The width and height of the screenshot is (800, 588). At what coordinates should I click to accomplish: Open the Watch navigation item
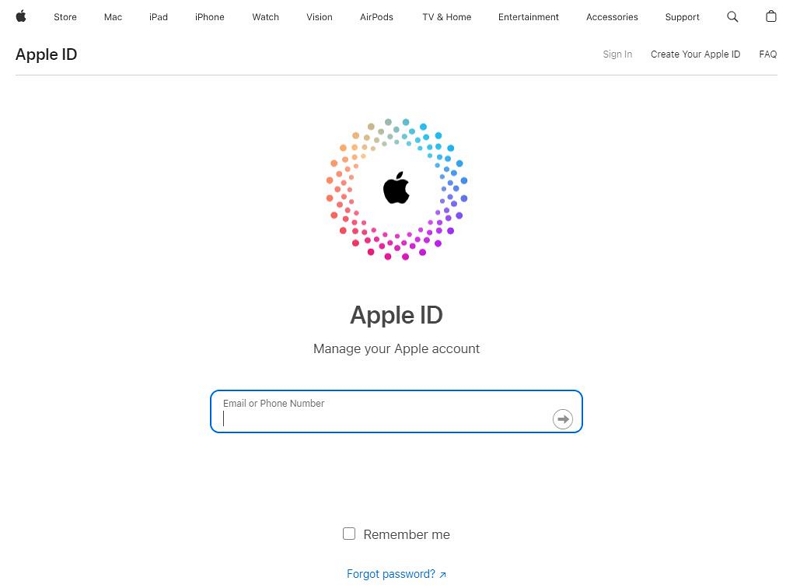pos(265,17)
